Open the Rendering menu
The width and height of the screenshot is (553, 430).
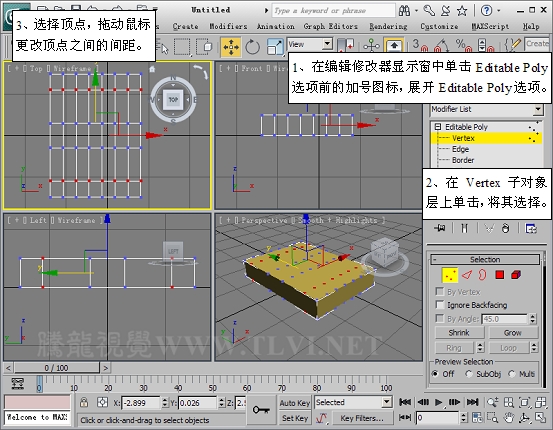[388, 26]
